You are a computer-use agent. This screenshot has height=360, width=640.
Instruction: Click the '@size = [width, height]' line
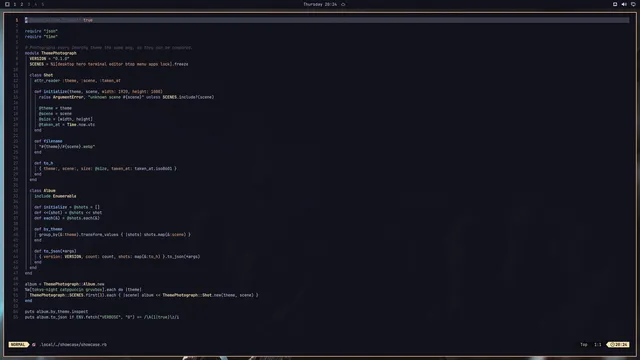(66, 119)
